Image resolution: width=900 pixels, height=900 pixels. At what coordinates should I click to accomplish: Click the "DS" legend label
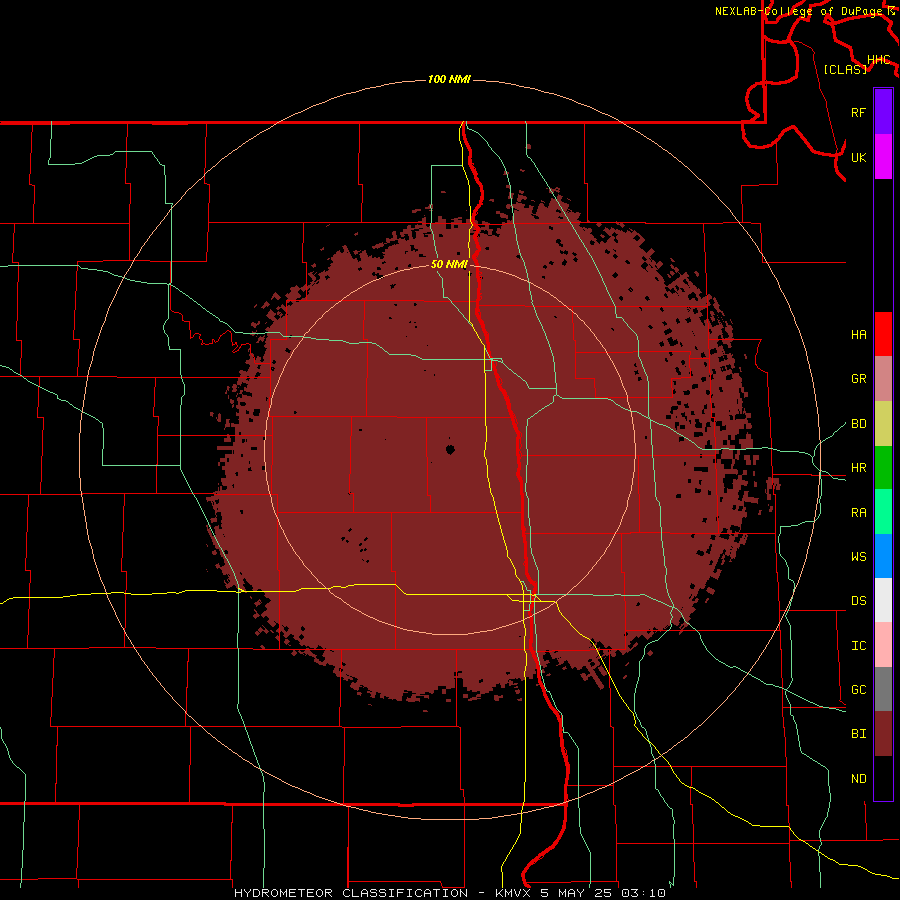858,601
